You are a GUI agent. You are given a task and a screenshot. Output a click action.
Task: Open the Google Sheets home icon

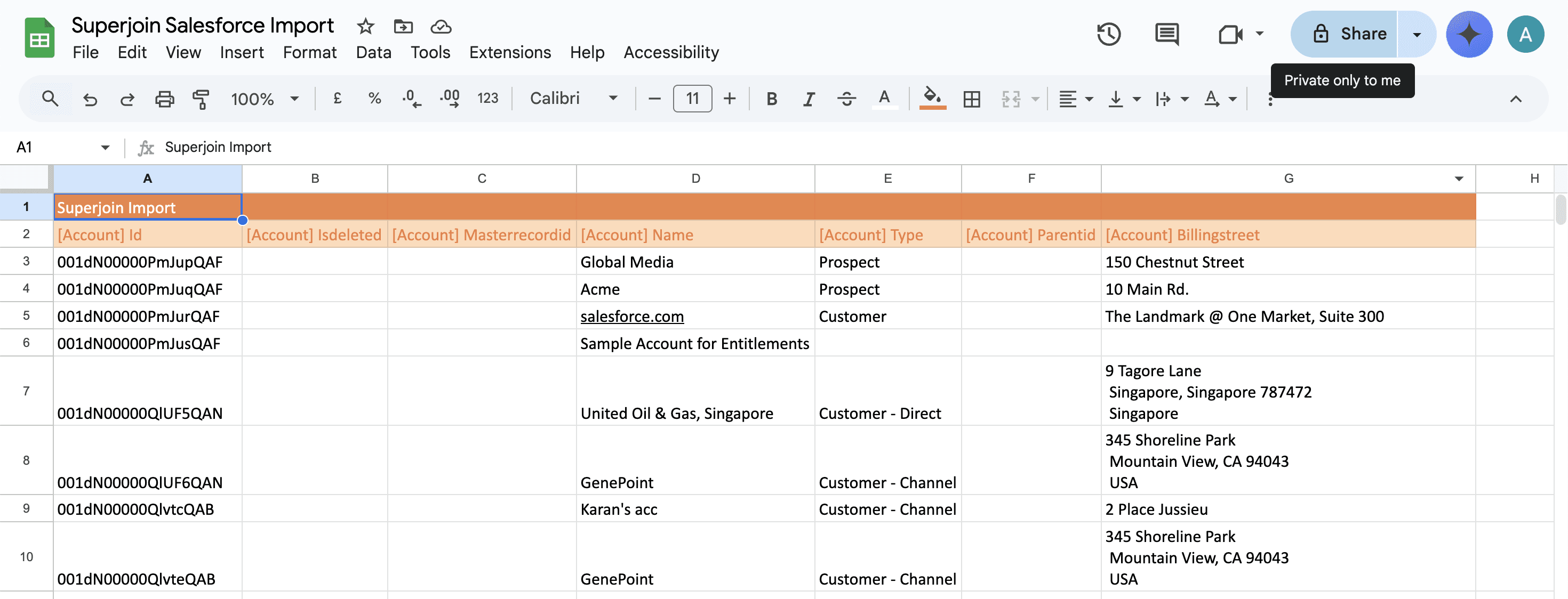point(39,38)
